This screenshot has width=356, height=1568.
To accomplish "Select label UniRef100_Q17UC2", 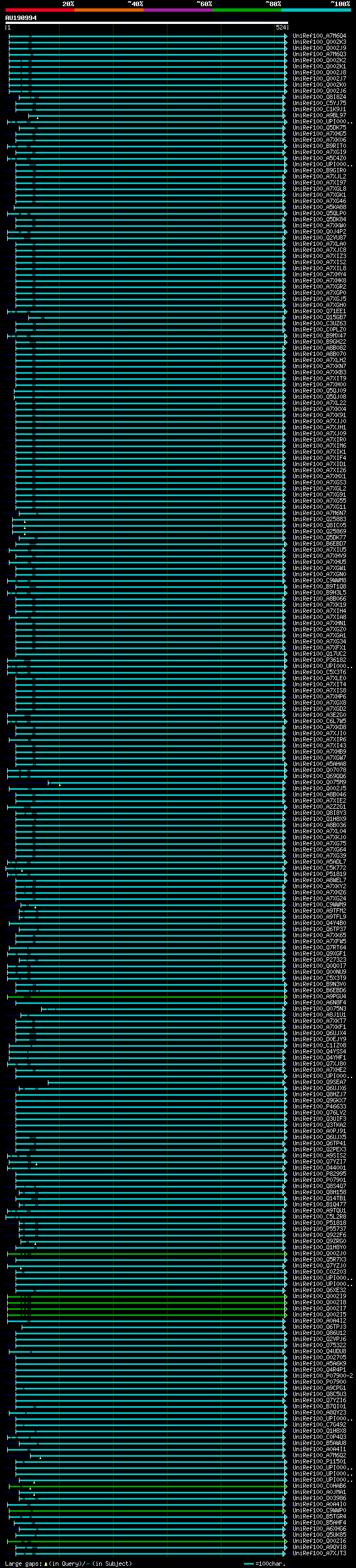I will point(319,654).
